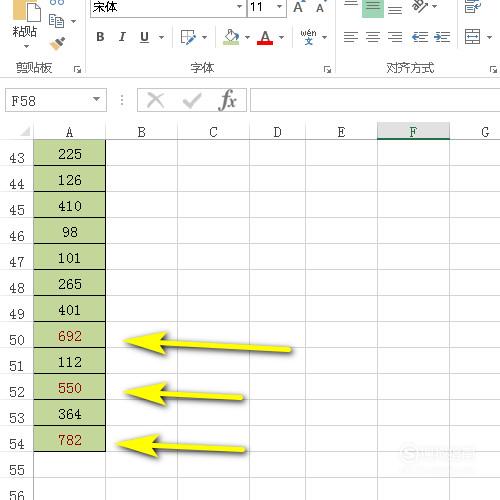Open the Paste (粘贴) options arrow
This screenshot has height=500, width=500.
(26, 46)
